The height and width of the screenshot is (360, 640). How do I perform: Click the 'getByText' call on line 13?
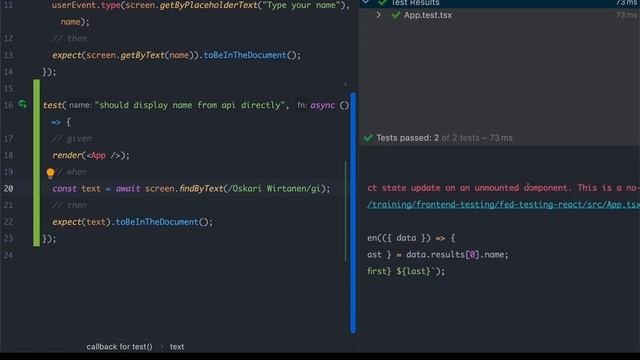pos(142,55)
